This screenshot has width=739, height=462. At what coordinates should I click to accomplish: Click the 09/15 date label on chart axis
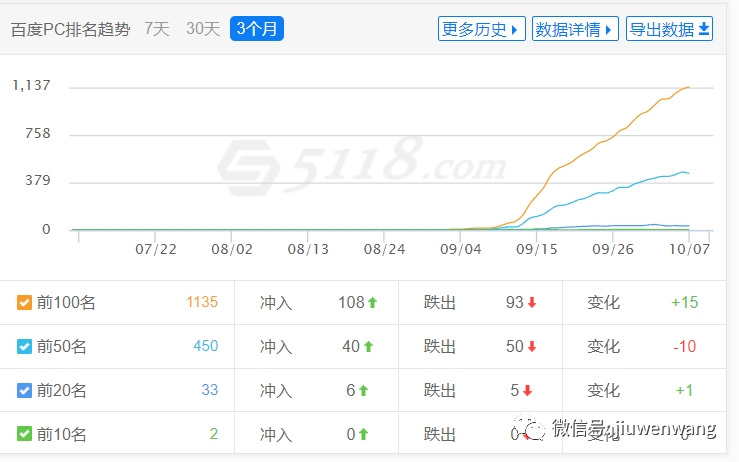[536, 249]
